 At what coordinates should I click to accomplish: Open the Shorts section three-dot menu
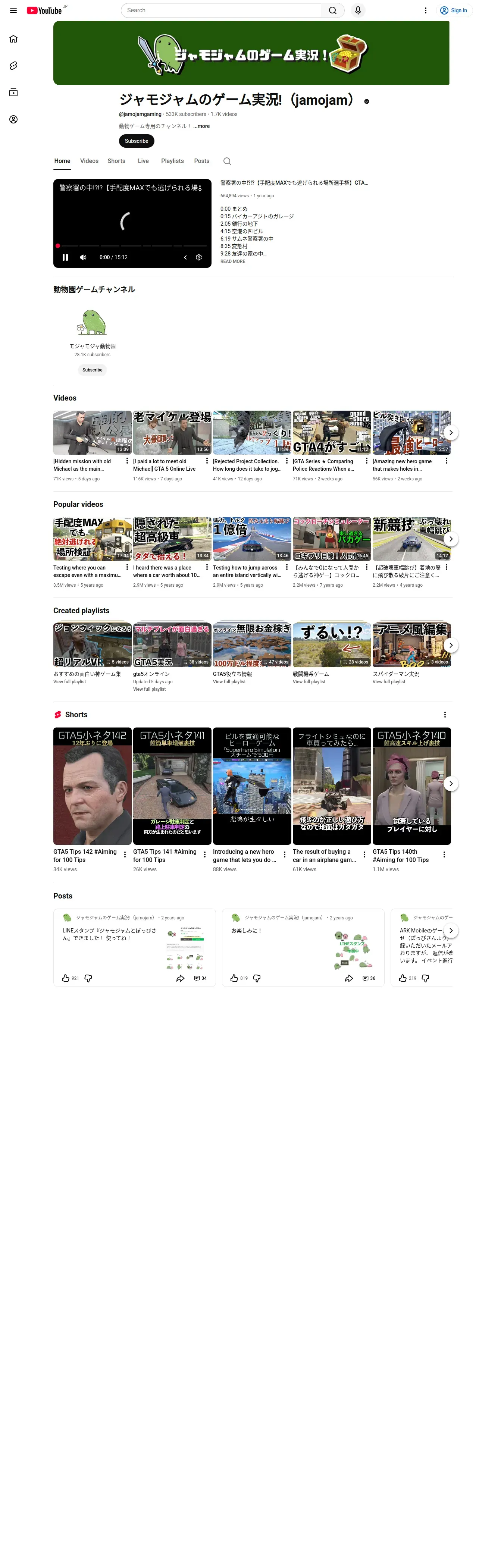(x=445, y=715)
